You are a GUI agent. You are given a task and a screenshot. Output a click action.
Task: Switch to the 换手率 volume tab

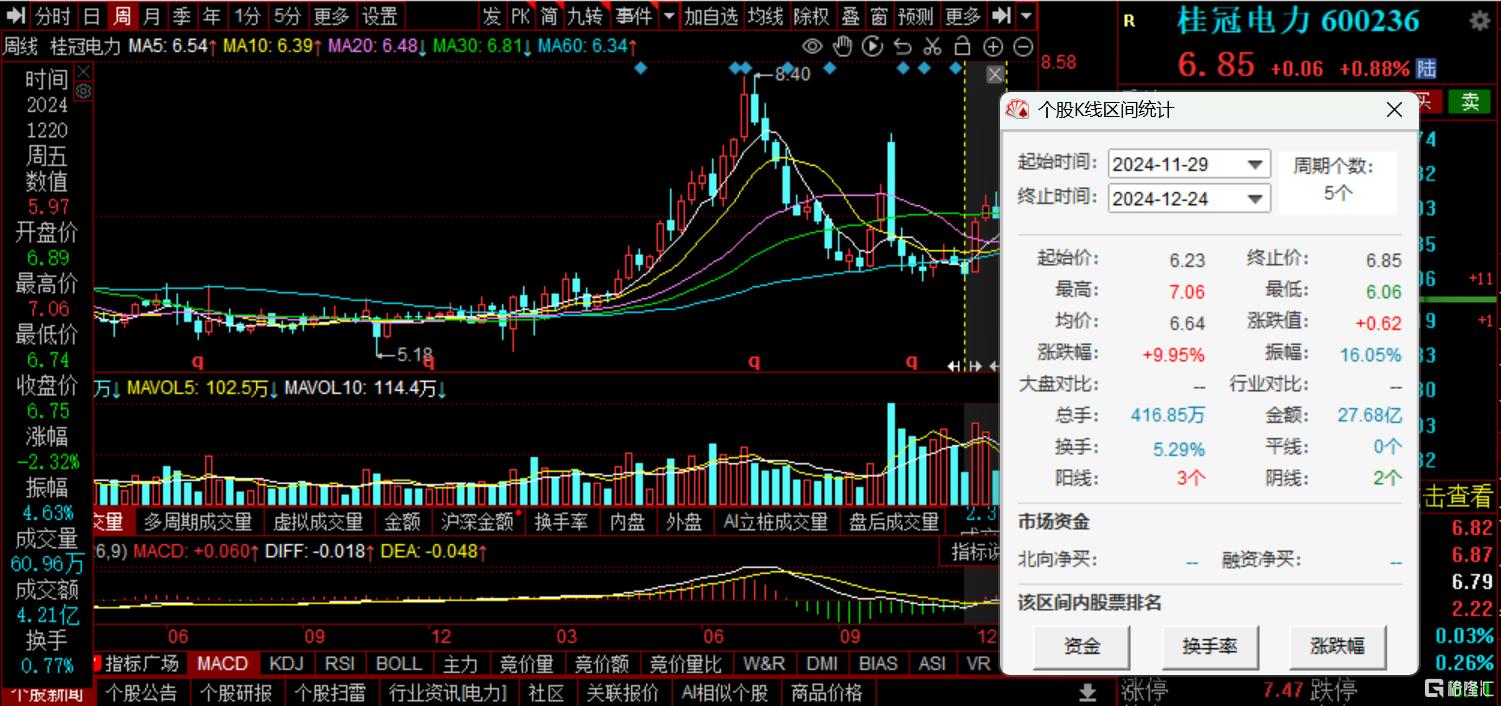pyautogui.click(x=561, y=521)
